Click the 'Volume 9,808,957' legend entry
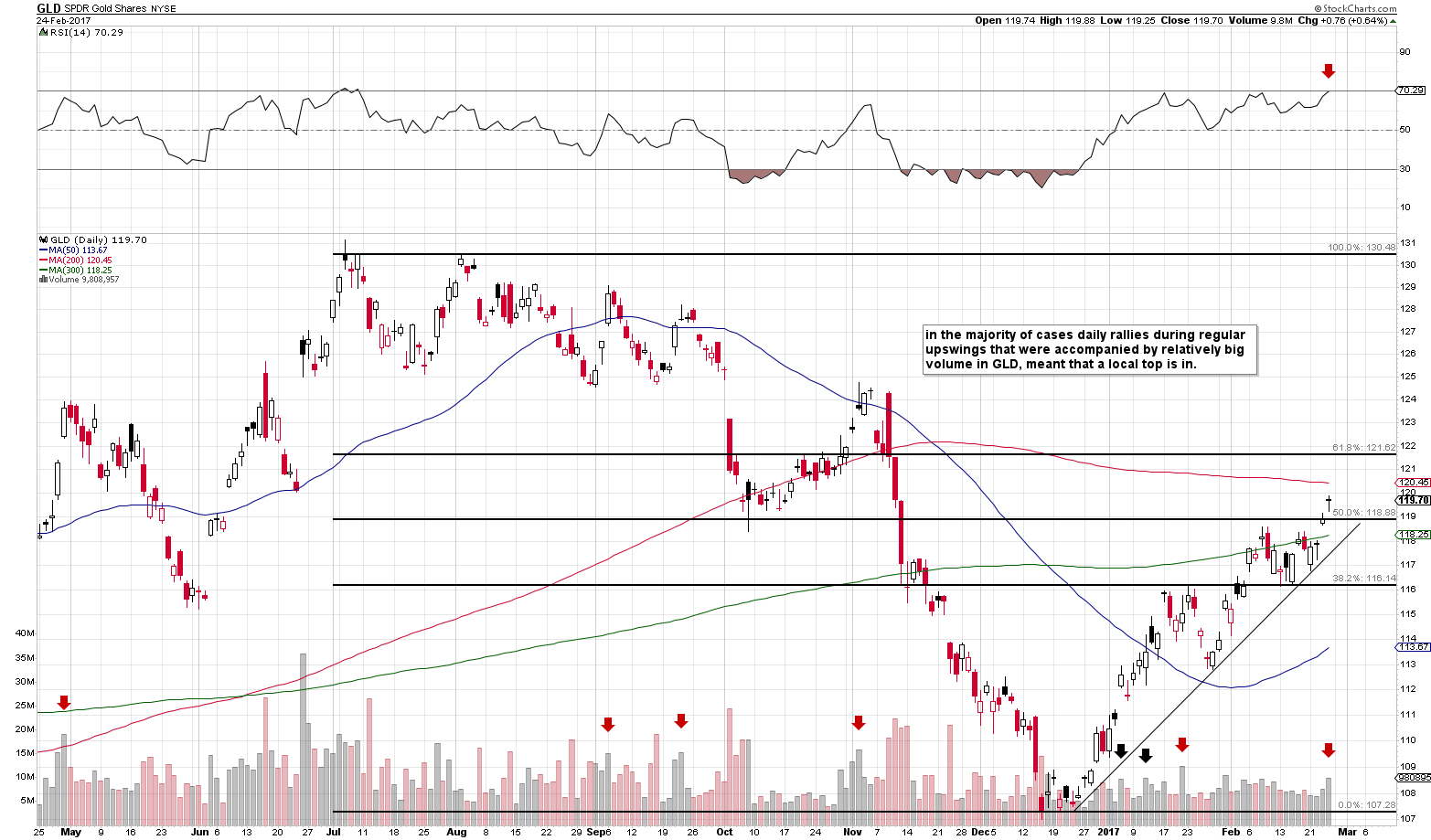This screenshot has width=1431, height=840. (83, 280)
